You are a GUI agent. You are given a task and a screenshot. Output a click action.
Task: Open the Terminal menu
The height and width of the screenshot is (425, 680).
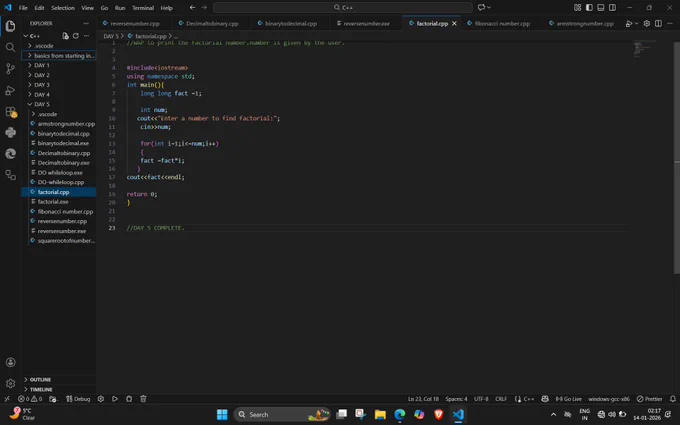point(143,8)
